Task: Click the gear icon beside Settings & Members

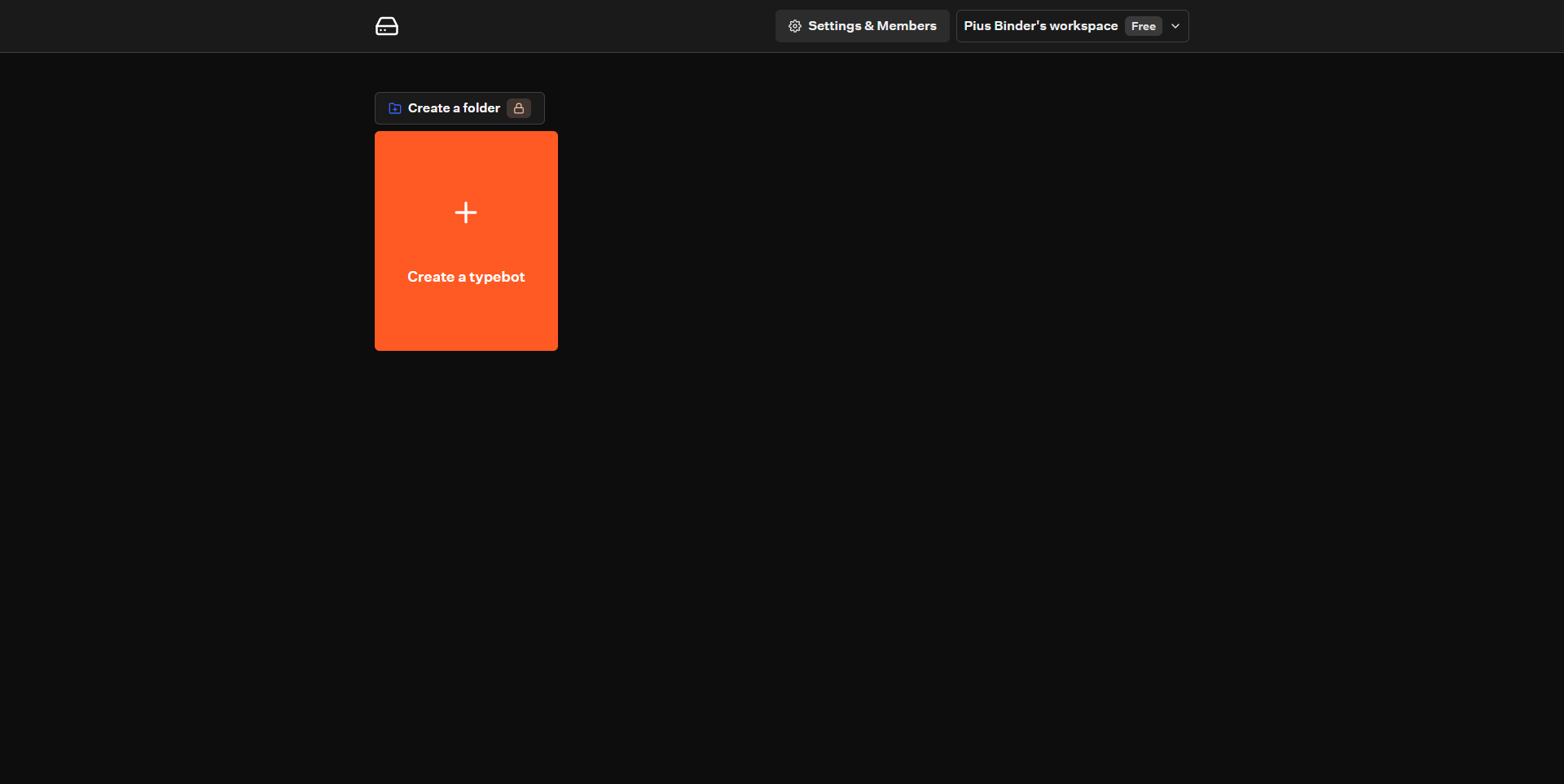Action: (x=795, y=26)
